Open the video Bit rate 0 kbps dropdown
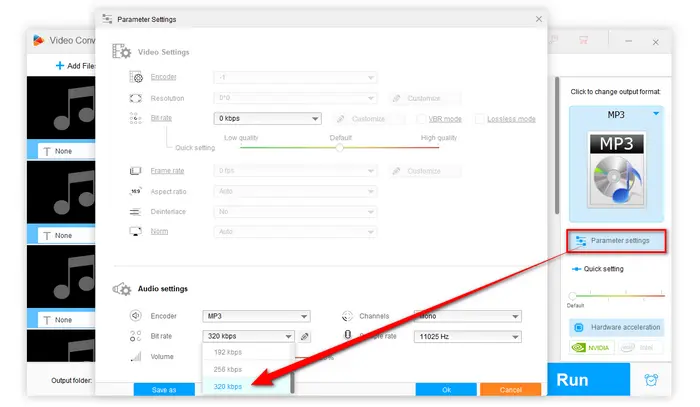700x407 pixels. 267,118
